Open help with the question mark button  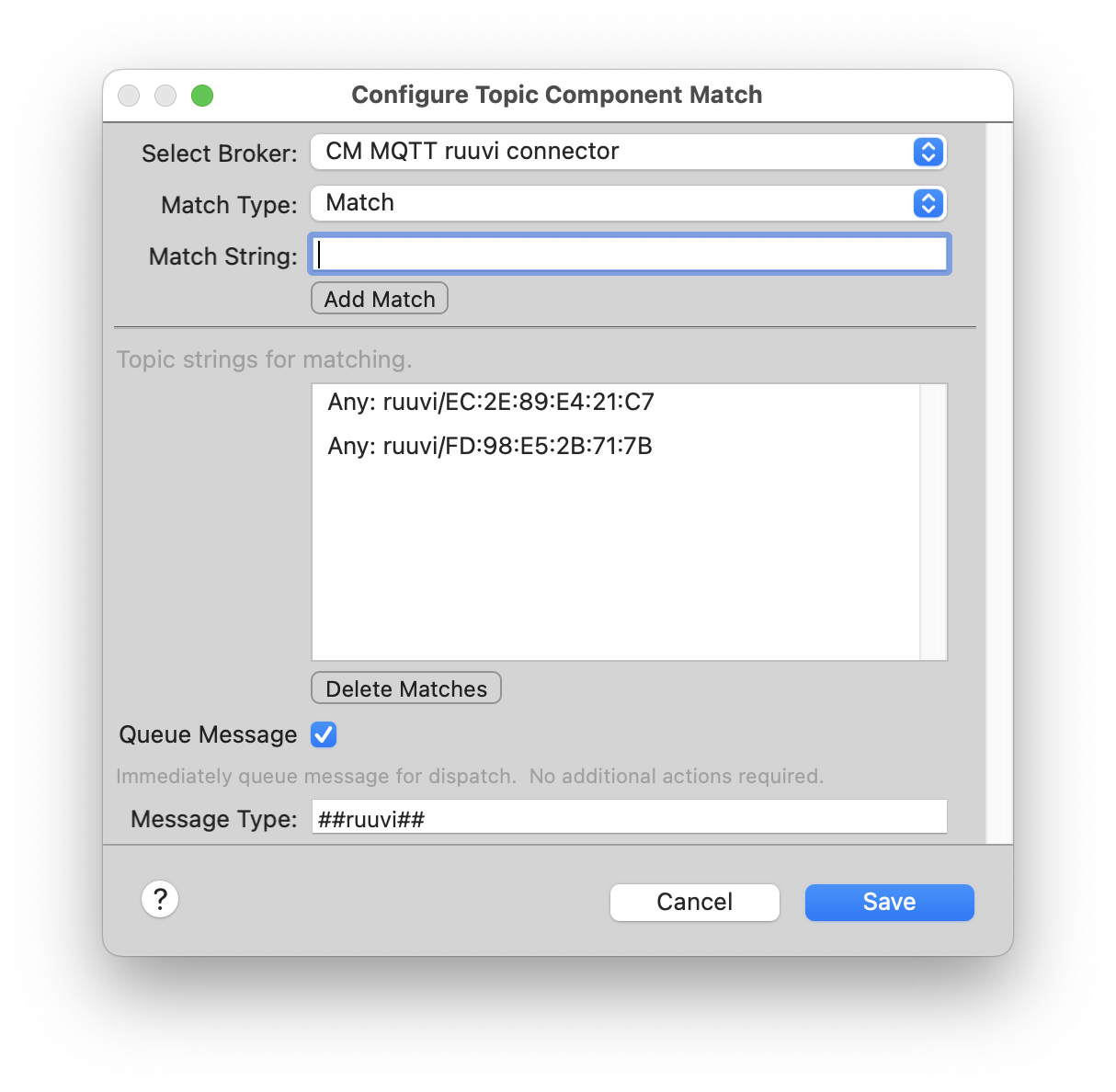160,899
